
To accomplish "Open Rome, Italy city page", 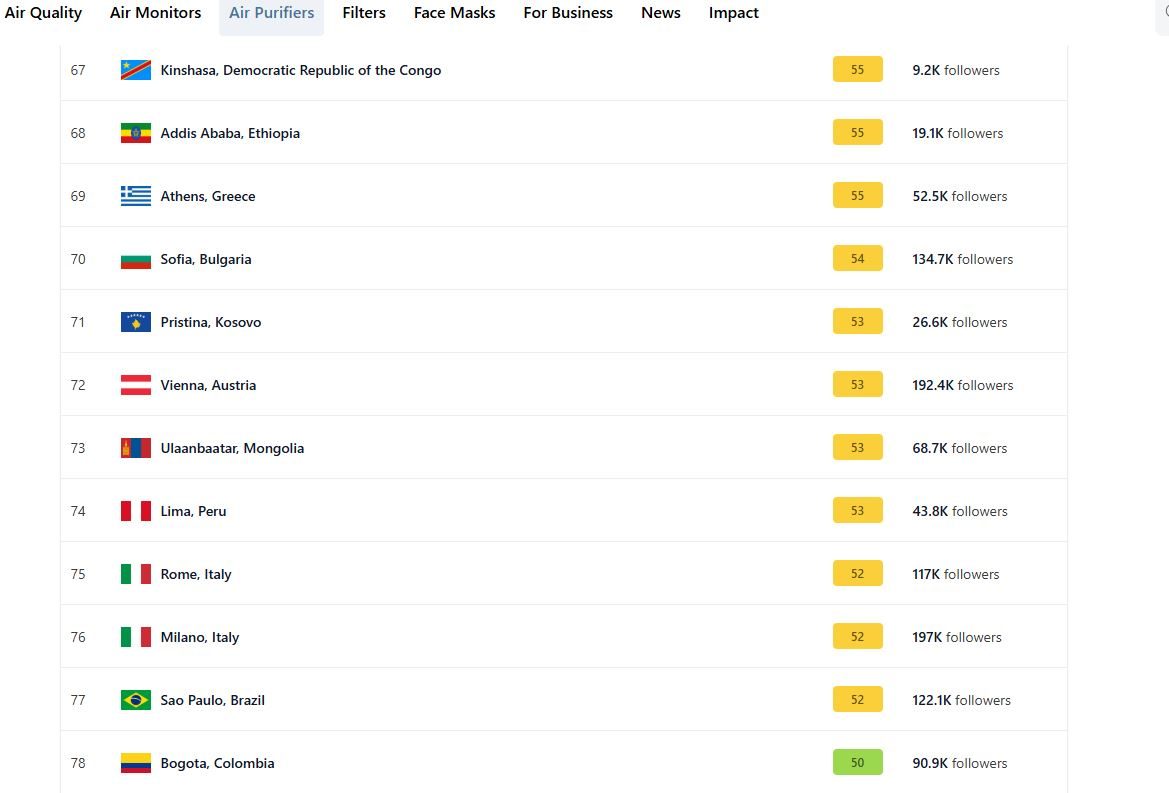I will [x=195, y=574].
